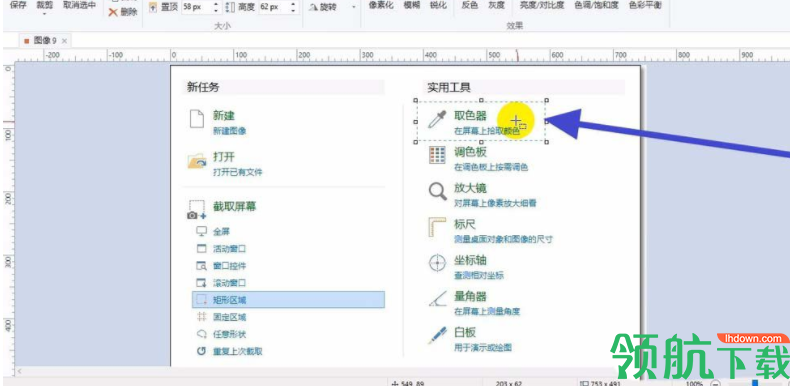Click the 固定区域 grid icon

pos(202,317)
